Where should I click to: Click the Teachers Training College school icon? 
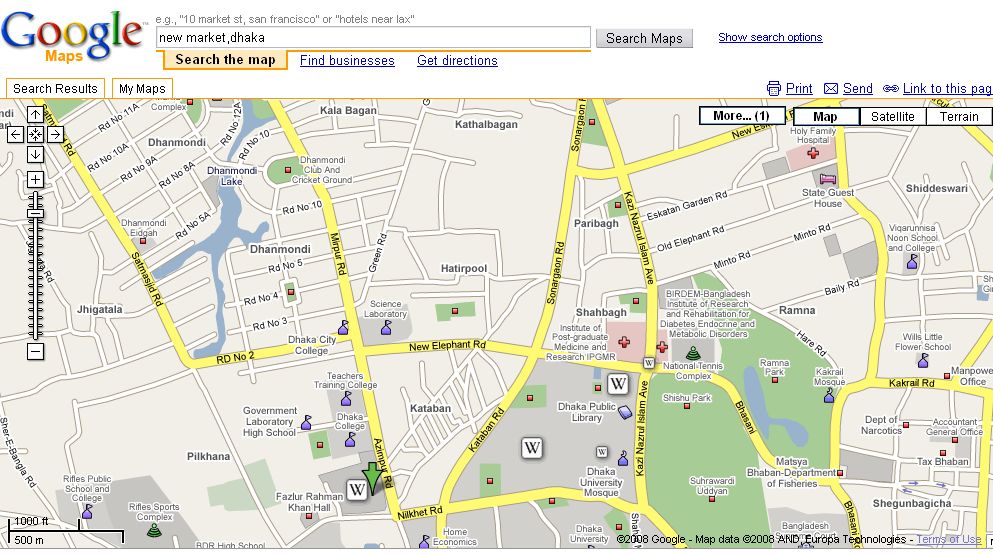[346, 399]
